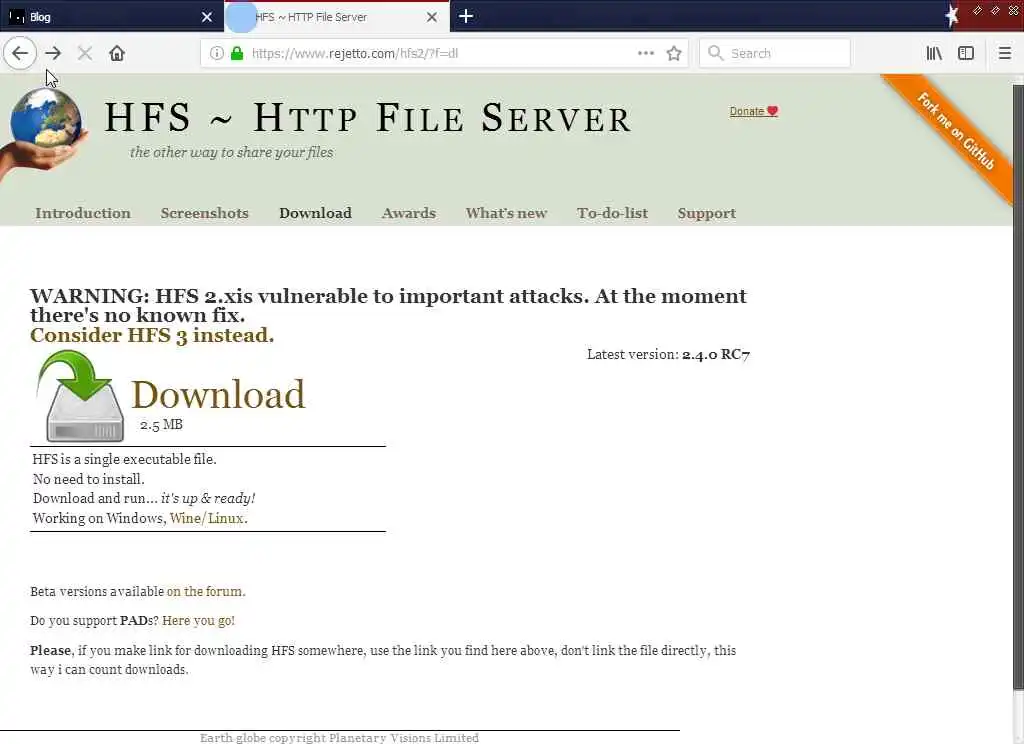Image resolution: width=1024 pixels, height=744 pixels.
Task: Click the tagline 'the other way to share your files'
Action: coord(231,152)
